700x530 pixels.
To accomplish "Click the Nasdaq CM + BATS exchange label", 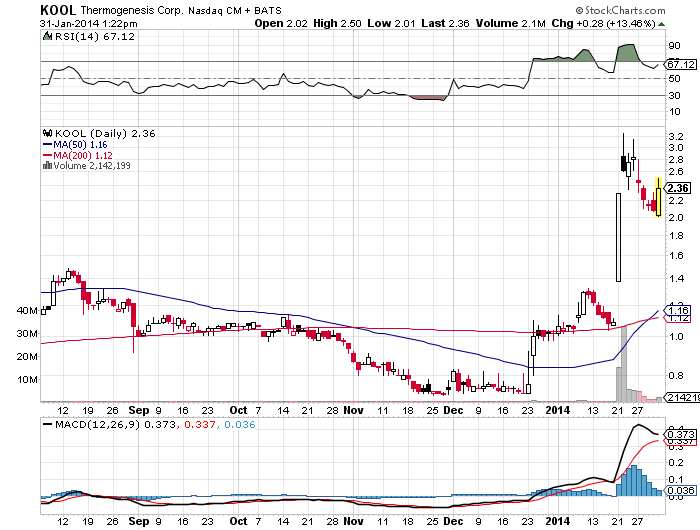I will 234,11.
